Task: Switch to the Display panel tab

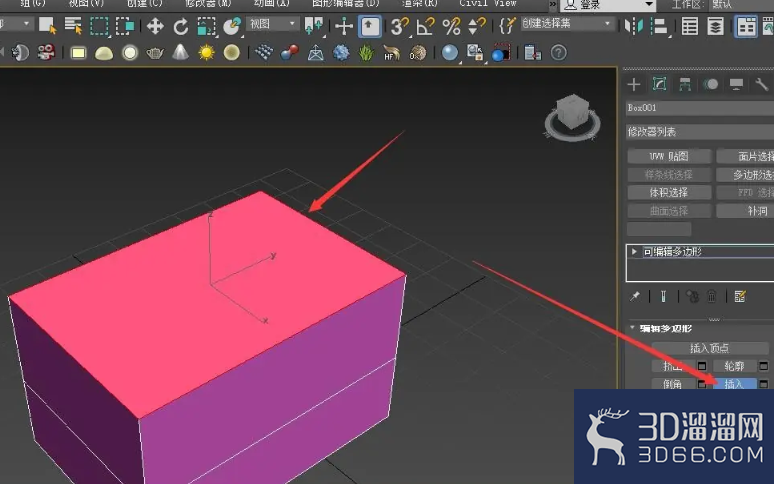Action: [736, 84]
